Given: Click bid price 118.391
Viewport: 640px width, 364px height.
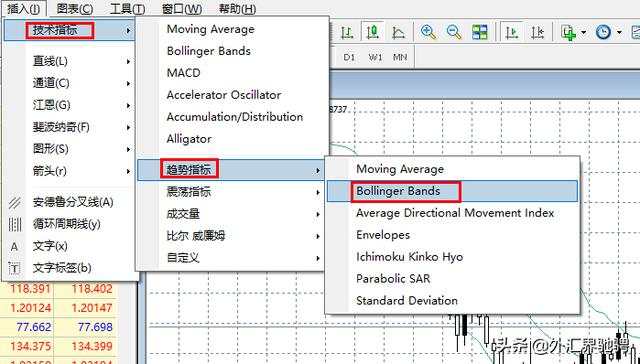Looking at the screenshot, I should point(31,289).
